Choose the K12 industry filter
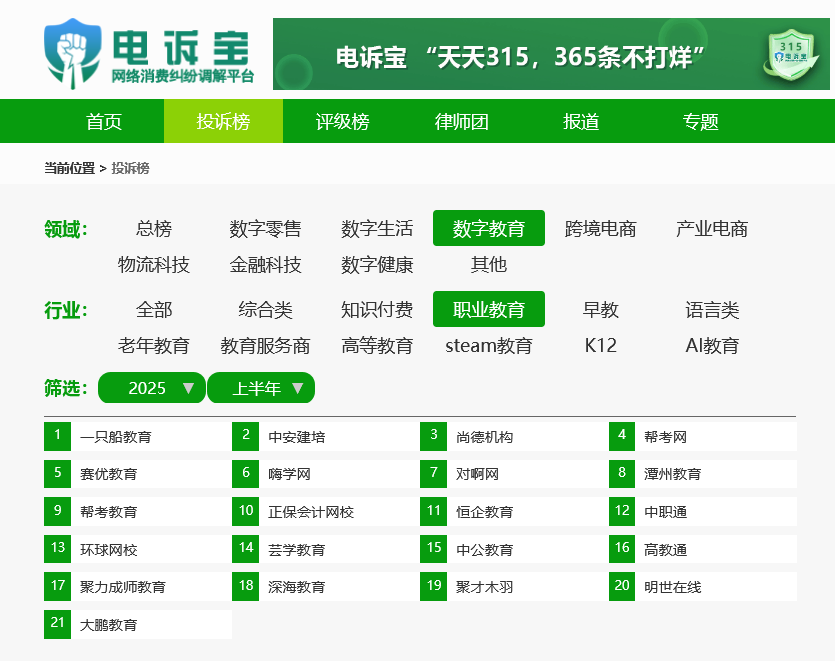The width and height of the screenshot is (835, 661). (x=601, y=346)
